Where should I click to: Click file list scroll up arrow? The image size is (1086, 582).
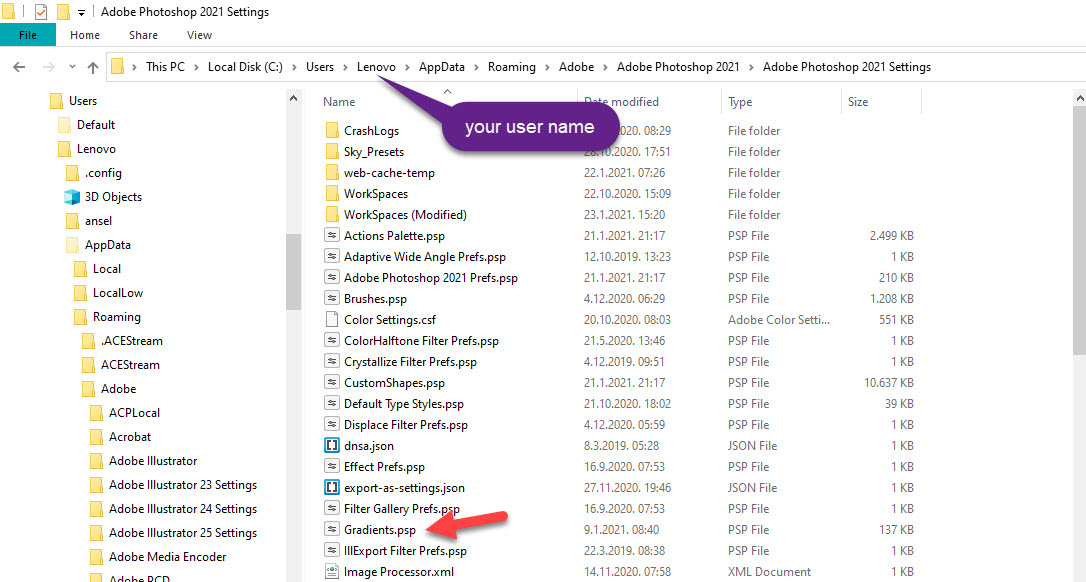[x=1080, y=98]
